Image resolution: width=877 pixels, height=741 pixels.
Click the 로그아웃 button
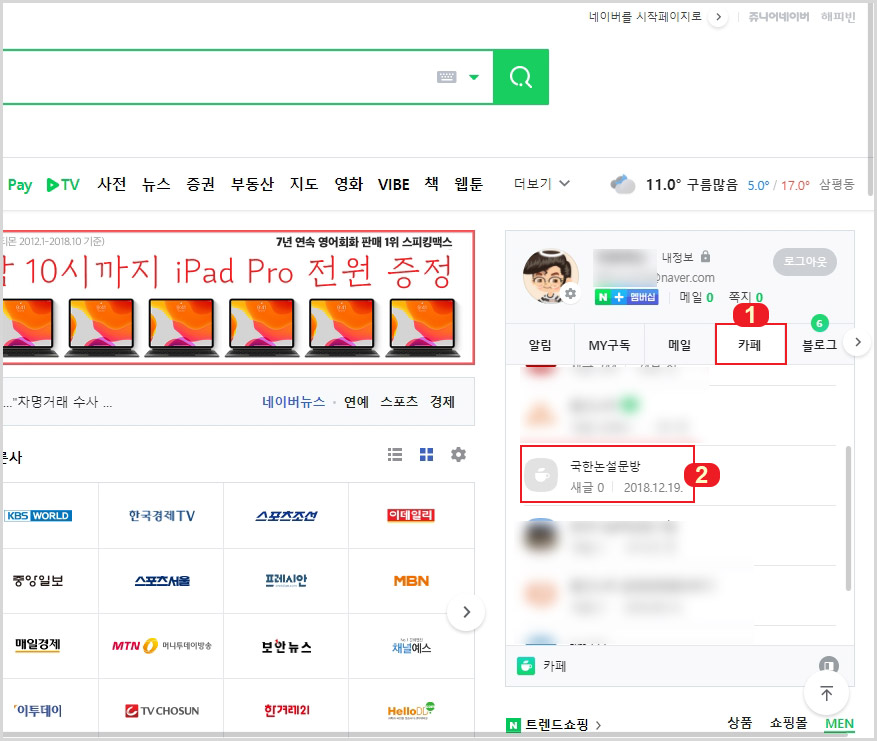804,262
